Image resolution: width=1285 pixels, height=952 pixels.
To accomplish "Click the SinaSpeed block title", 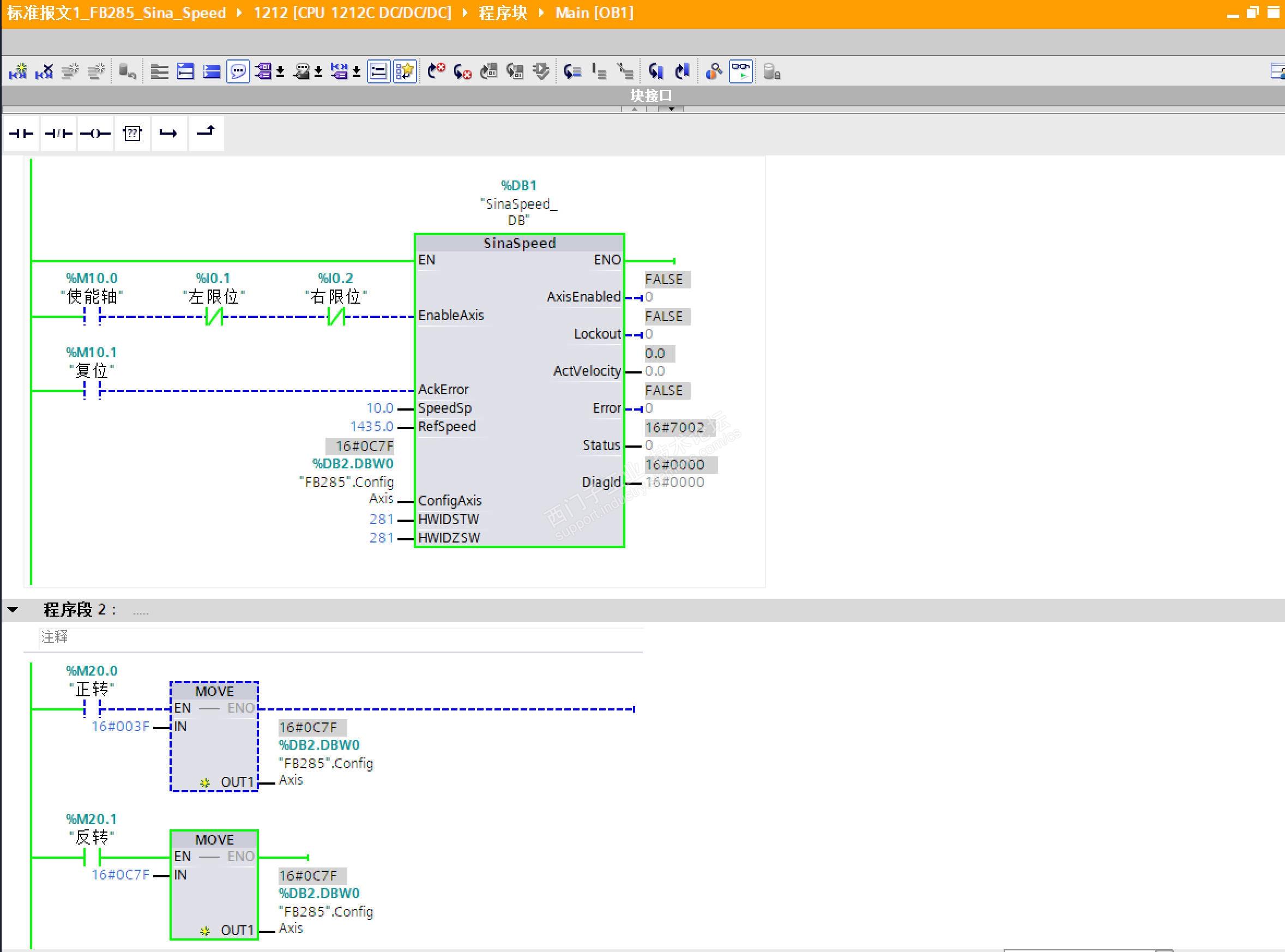I will 519,243.
